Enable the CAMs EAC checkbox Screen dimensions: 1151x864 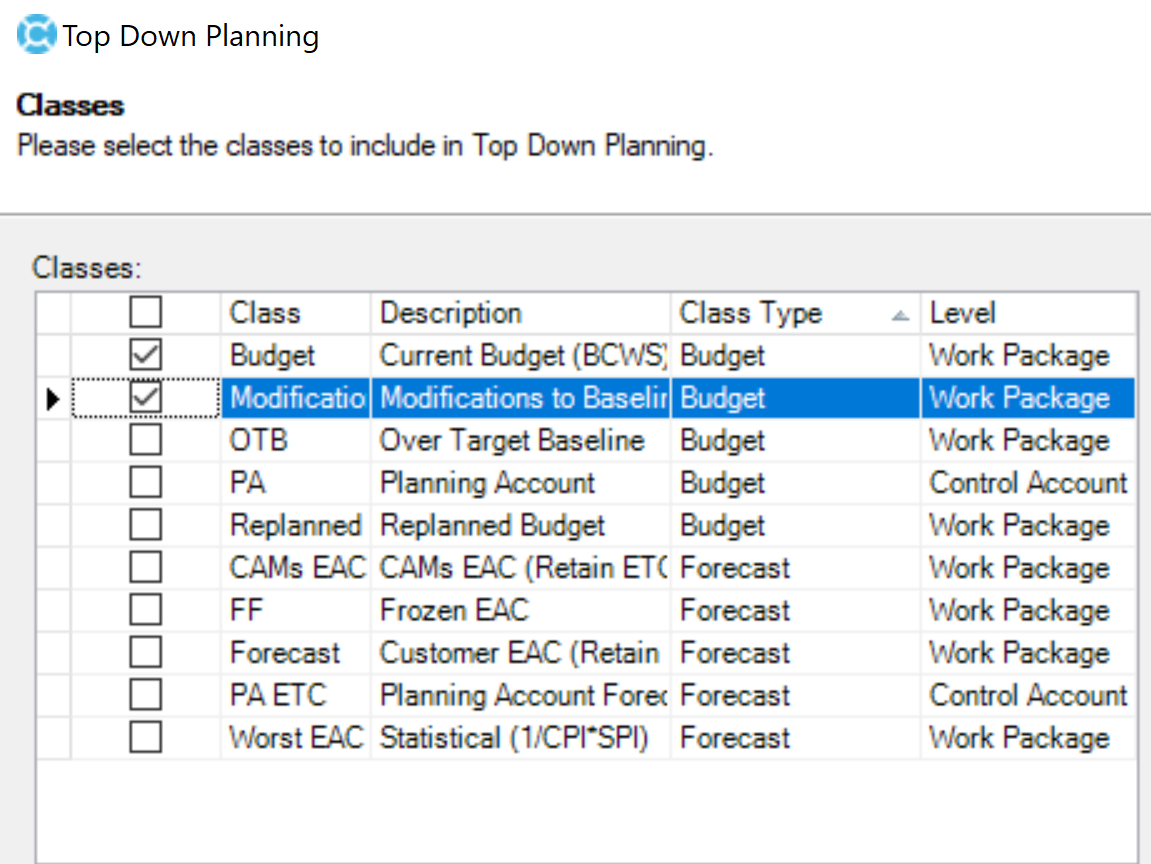tap(145, 567)
